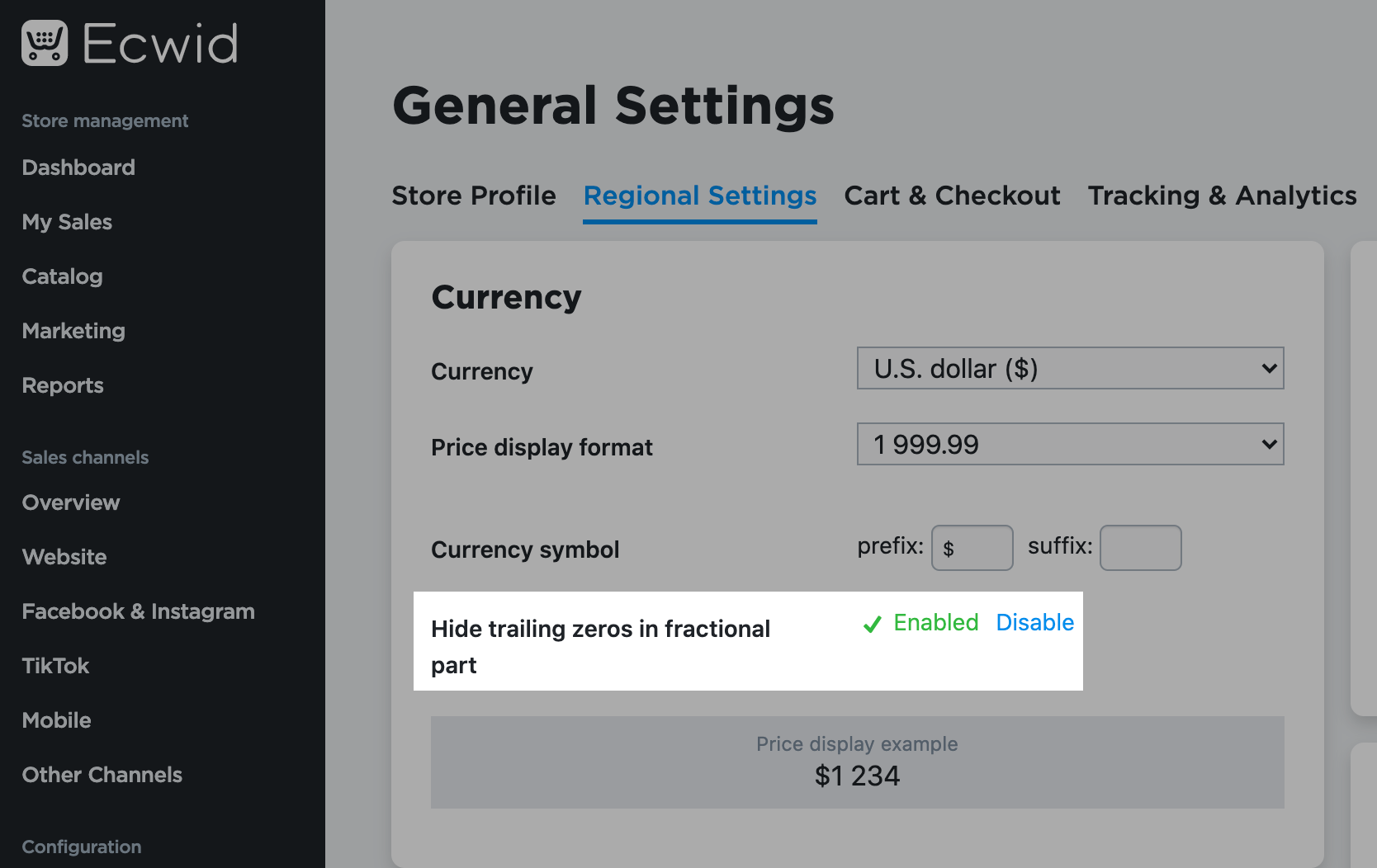The height and width of the screenshot is (868, 1377).
Task: Open the TikTok sales channel
Action: 54,665
